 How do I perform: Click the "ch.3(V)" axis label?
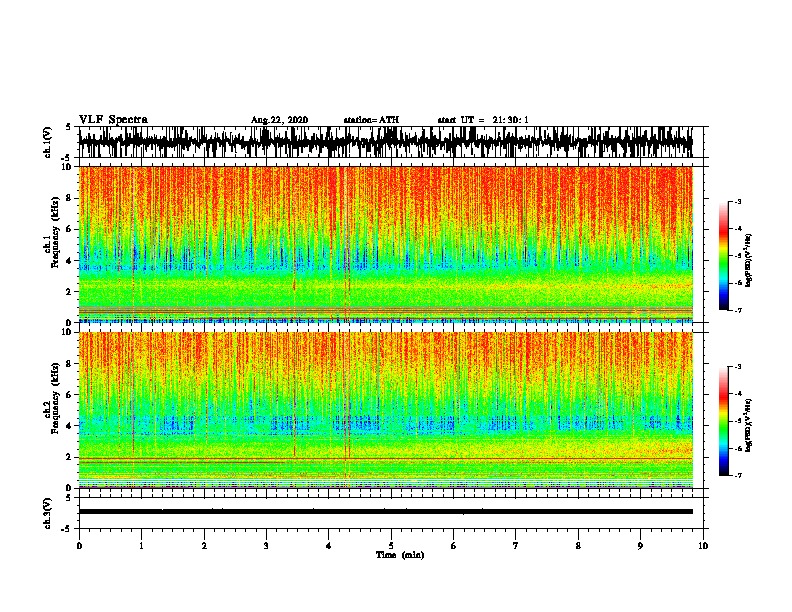coord(48,513)
